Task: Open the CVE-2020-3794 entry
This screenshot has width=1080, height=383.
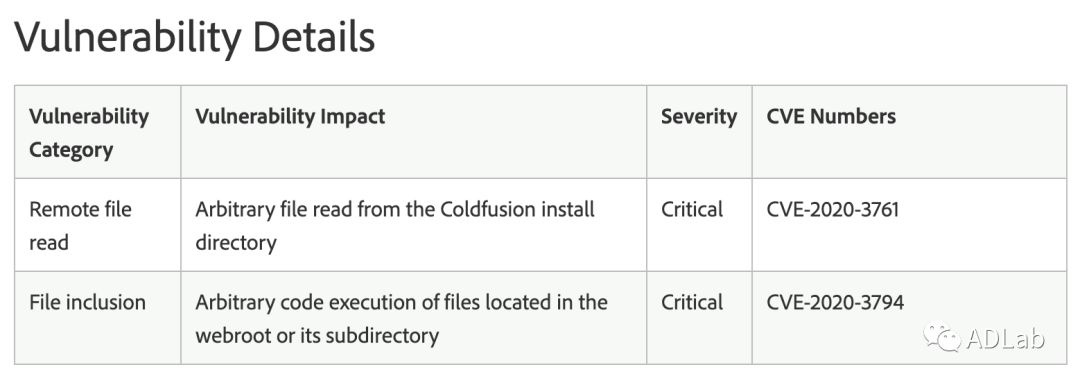Action: click(x=835, y=302)
